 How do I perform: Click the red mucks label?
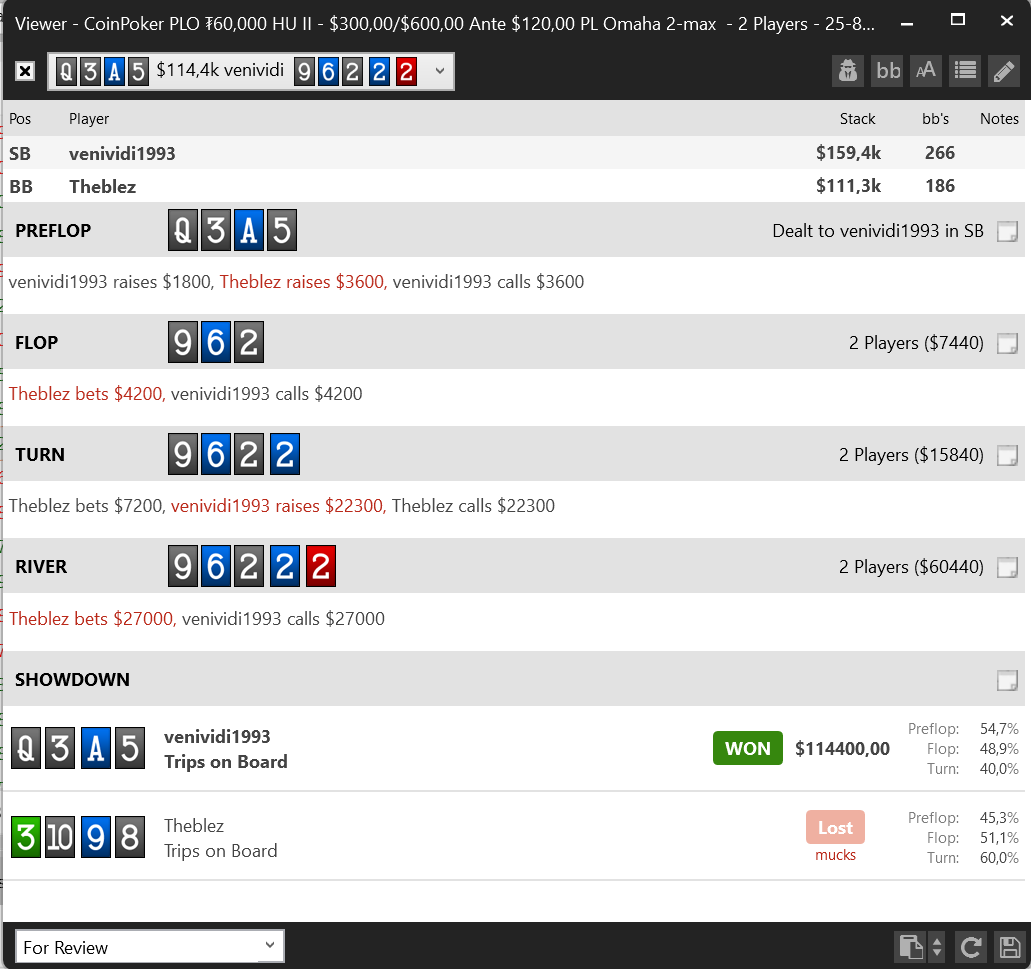[x=835, y=855]
